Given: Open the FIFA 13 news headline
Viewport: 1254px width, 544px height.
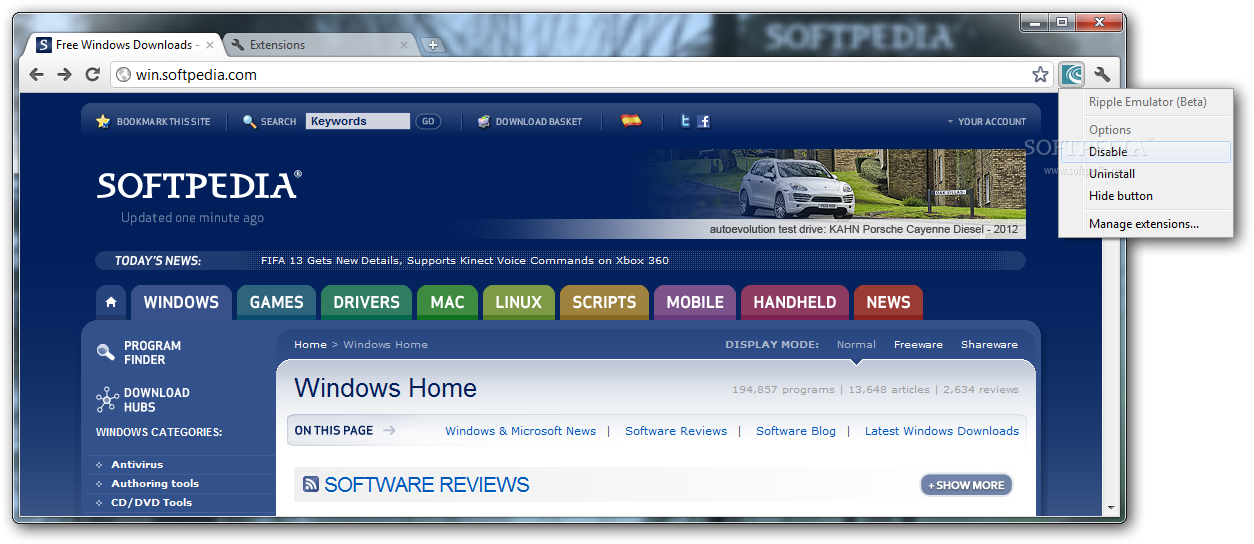Looking at the screenshot, I should [465, 261].
